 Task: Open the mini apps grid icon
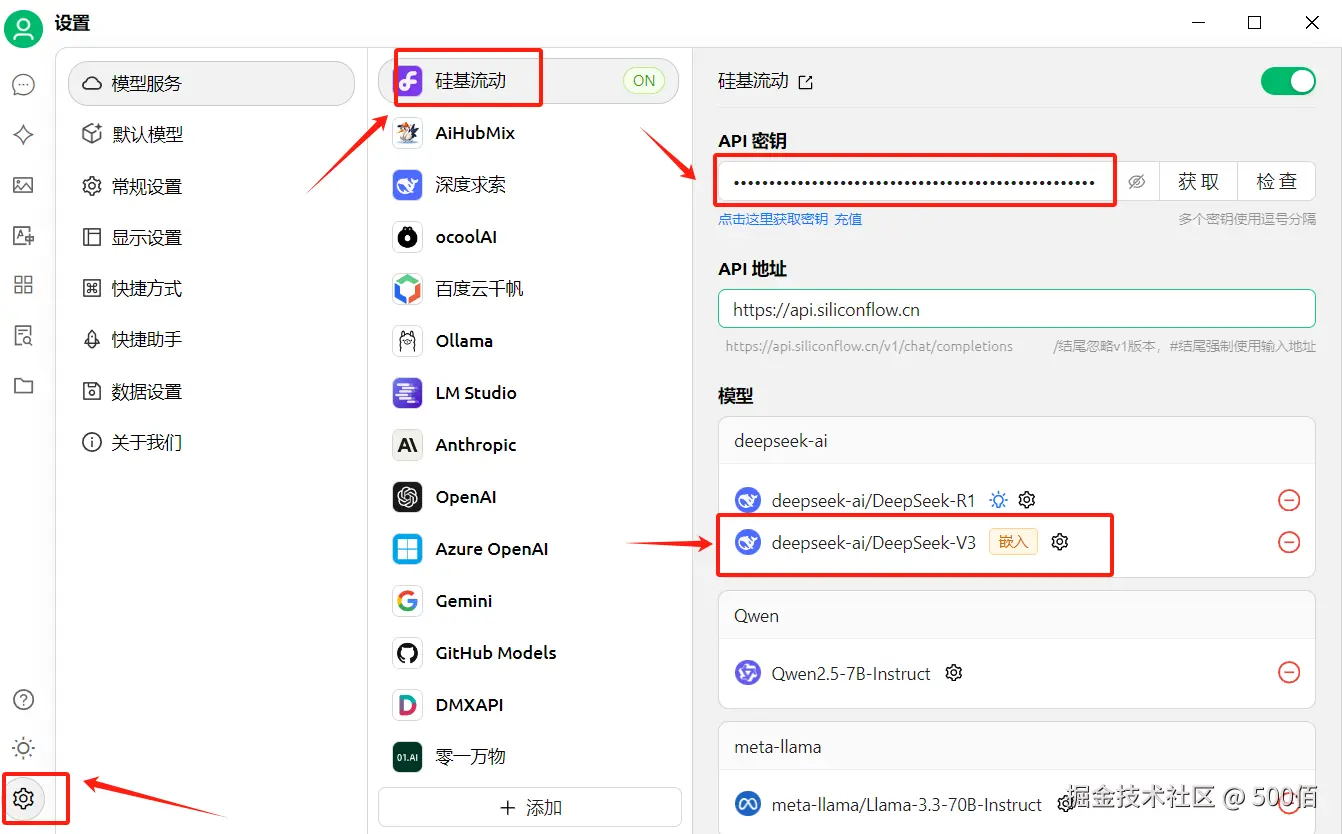pos(23,285)
